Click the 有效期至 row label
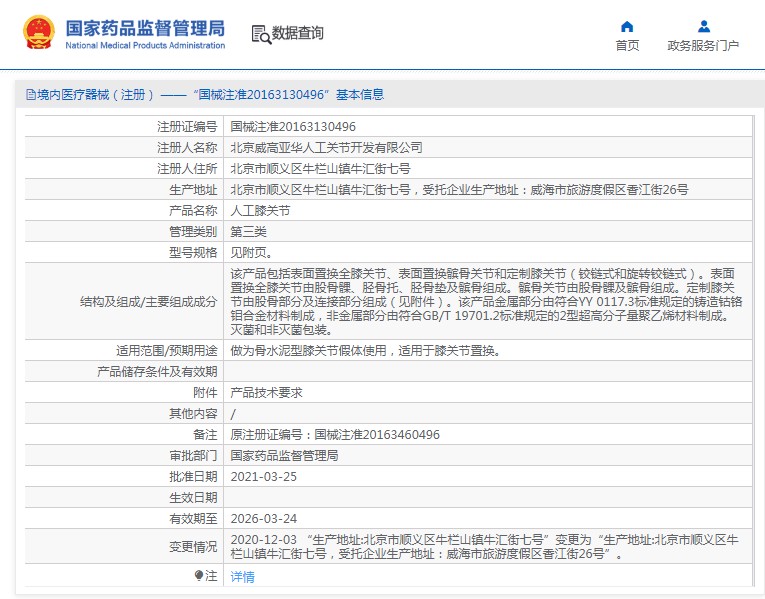The height and width of the screenshot is (599, 765). pos(193,519)
